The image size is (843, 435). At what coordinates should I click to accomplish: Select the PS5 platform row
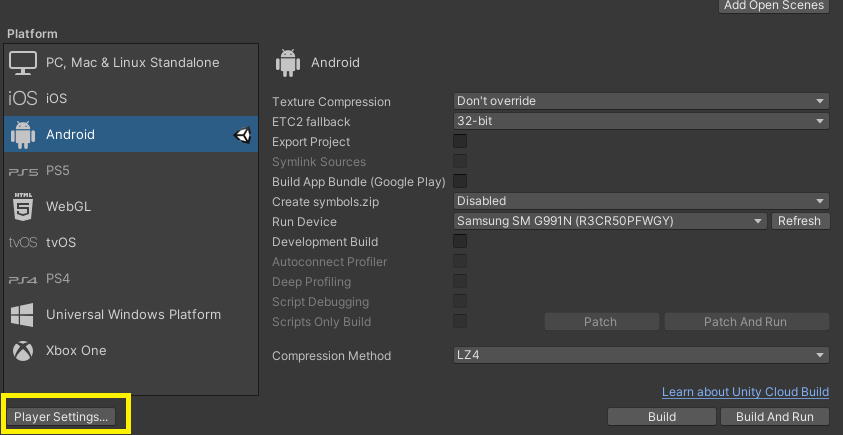(x=131, y=170)
